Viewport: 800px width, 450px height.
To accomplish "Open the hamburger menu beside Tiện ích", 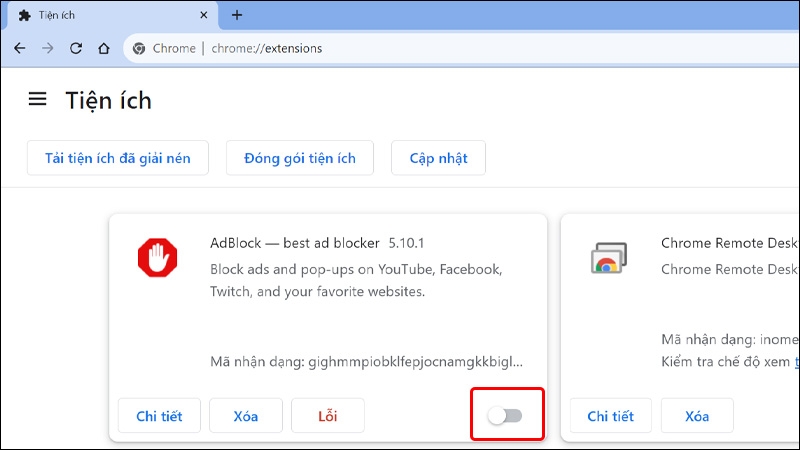I will (37, 99).
